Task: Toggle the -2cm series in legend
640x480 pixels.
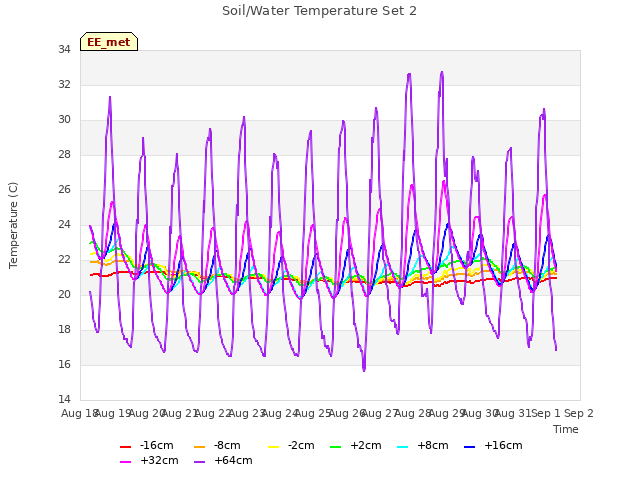Action: pyautogui.click(x=291, y=445)
